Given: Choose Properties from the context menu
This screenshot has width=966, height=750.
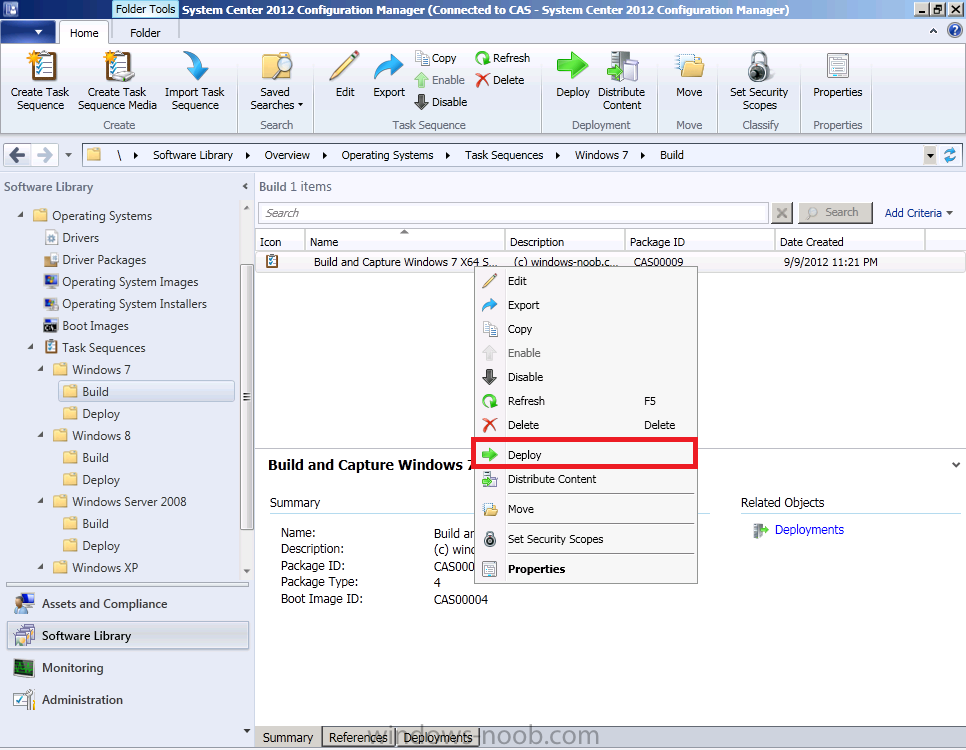Looking at the screenshot, I should coord(585,569).
